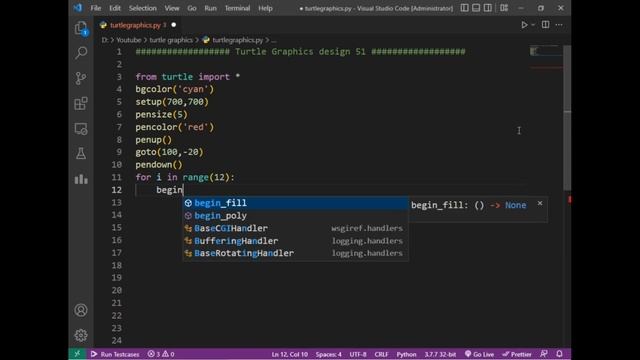
Task: Change the Spaces: 4 indentation setting
Action: point(328,354)
